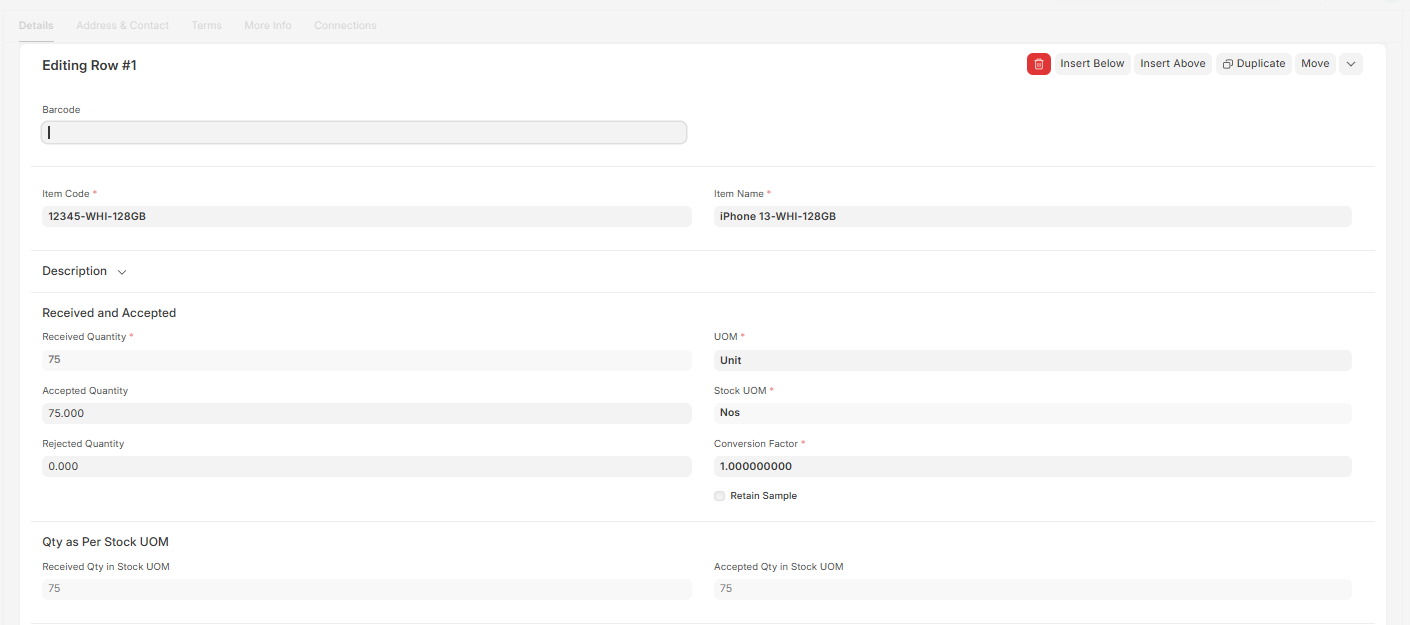Click the Insert Below button

pyautogui.click(x=1092, y=64)
